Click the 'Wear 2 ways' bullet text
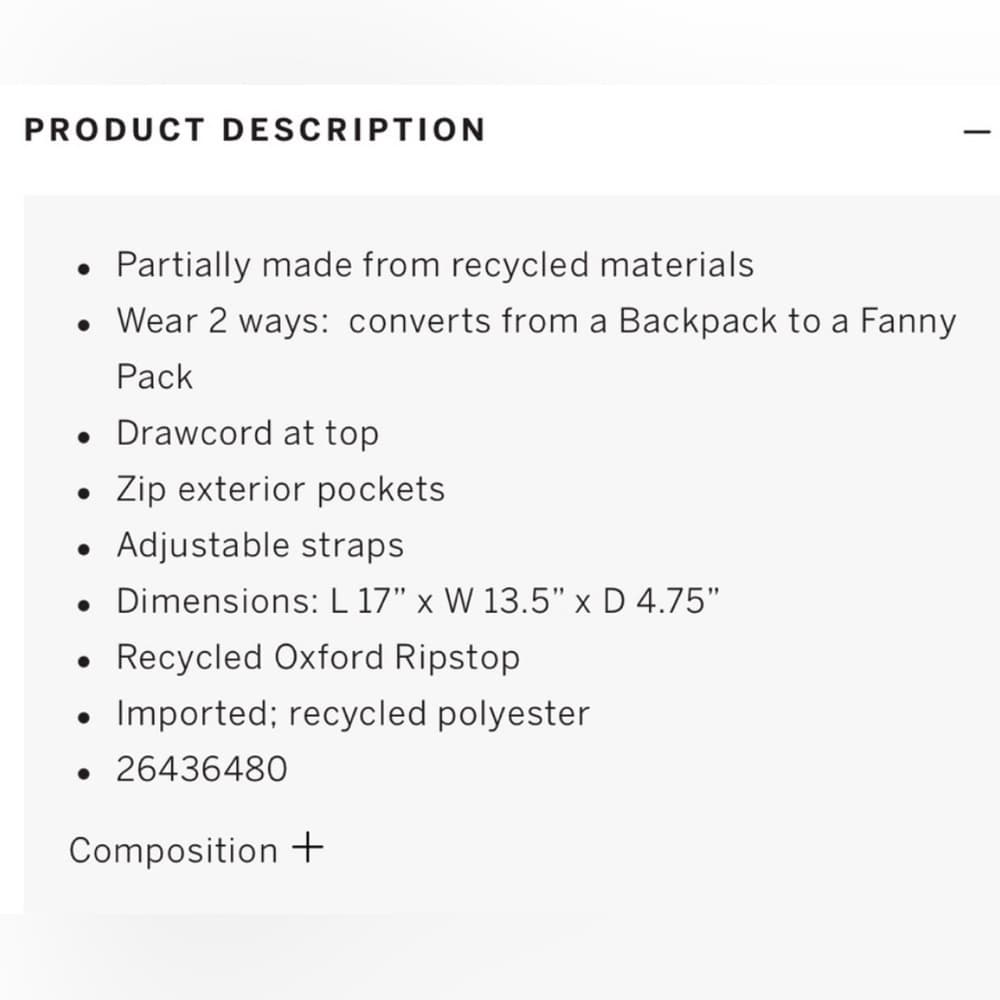 [x=536, y=348]
